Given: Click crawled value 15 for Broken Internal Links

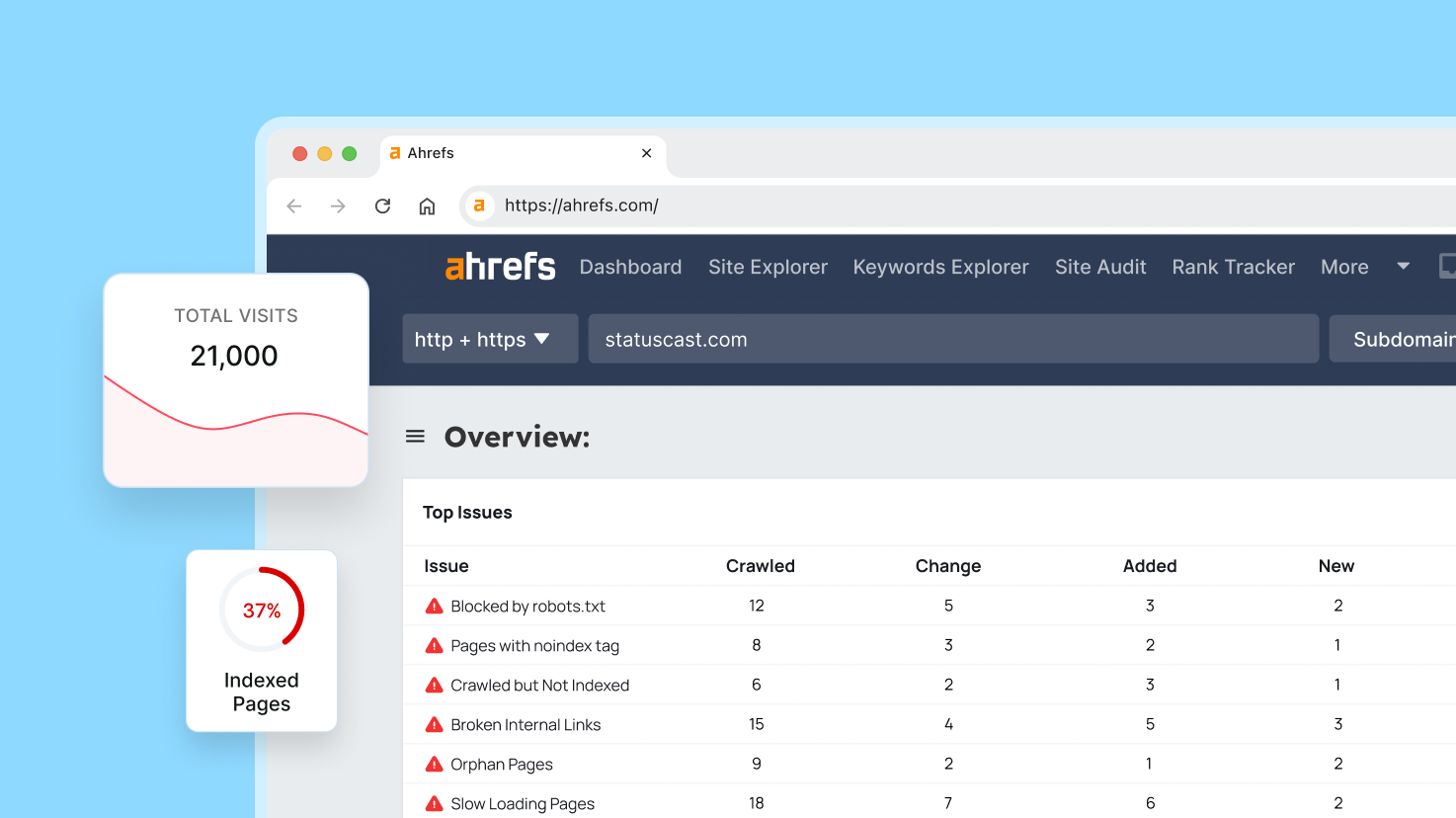Looking at the screenshot, I should coord(757,724).
